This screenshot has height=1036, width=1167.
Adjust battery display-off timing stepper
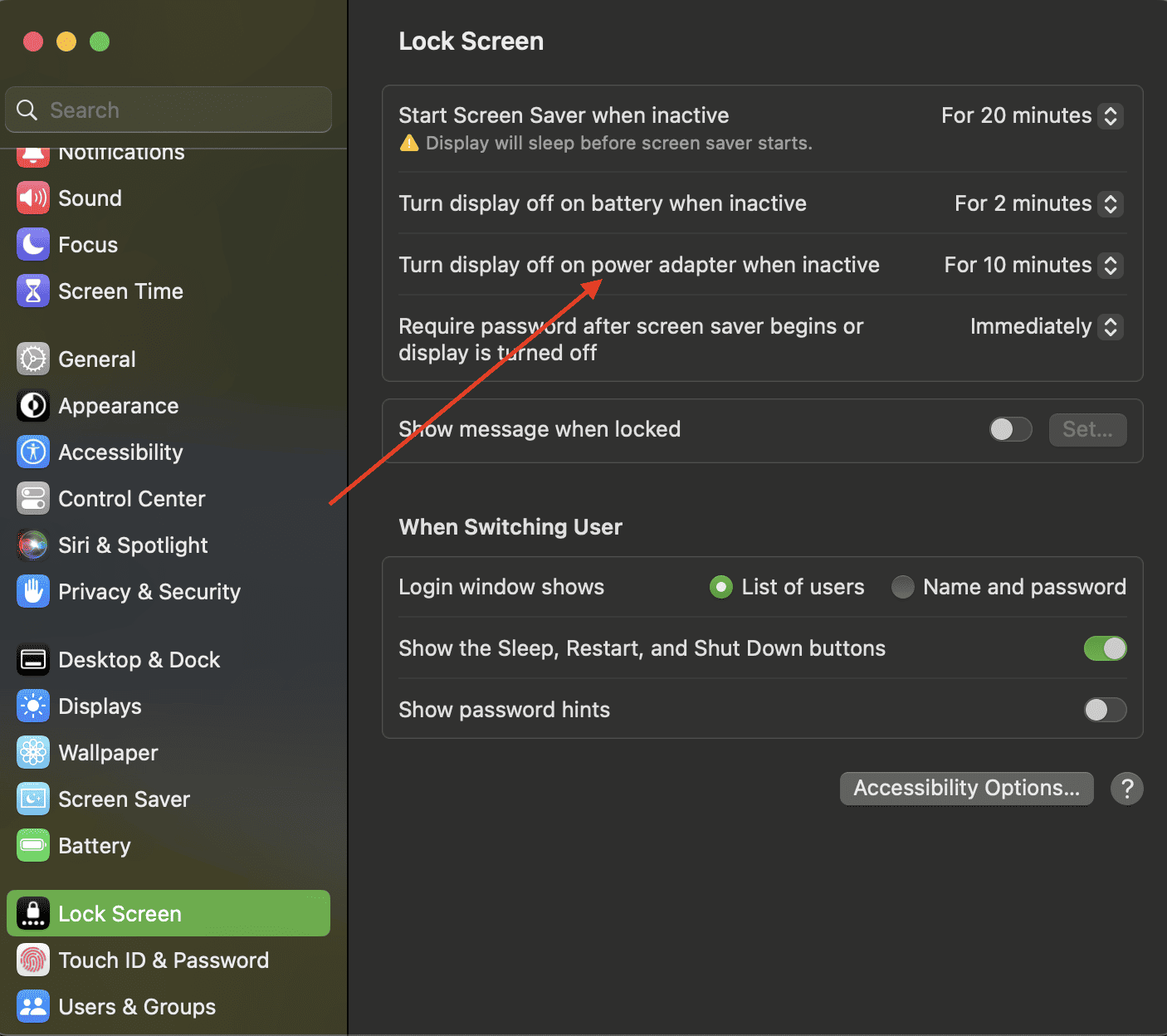click(1111, 203)
